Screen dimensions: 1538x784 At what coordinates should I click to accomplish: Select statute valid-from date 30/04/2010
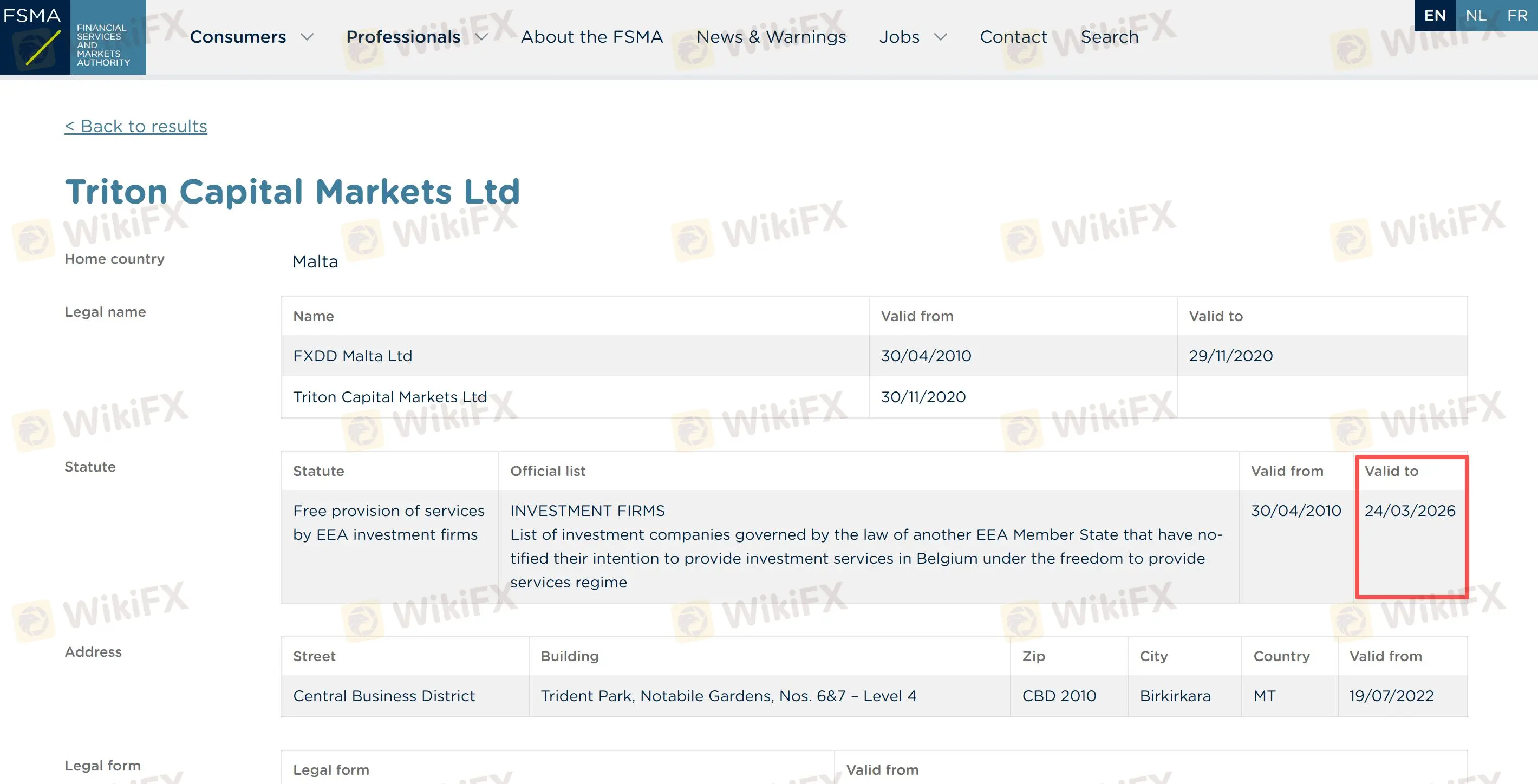pos(1296,511)
